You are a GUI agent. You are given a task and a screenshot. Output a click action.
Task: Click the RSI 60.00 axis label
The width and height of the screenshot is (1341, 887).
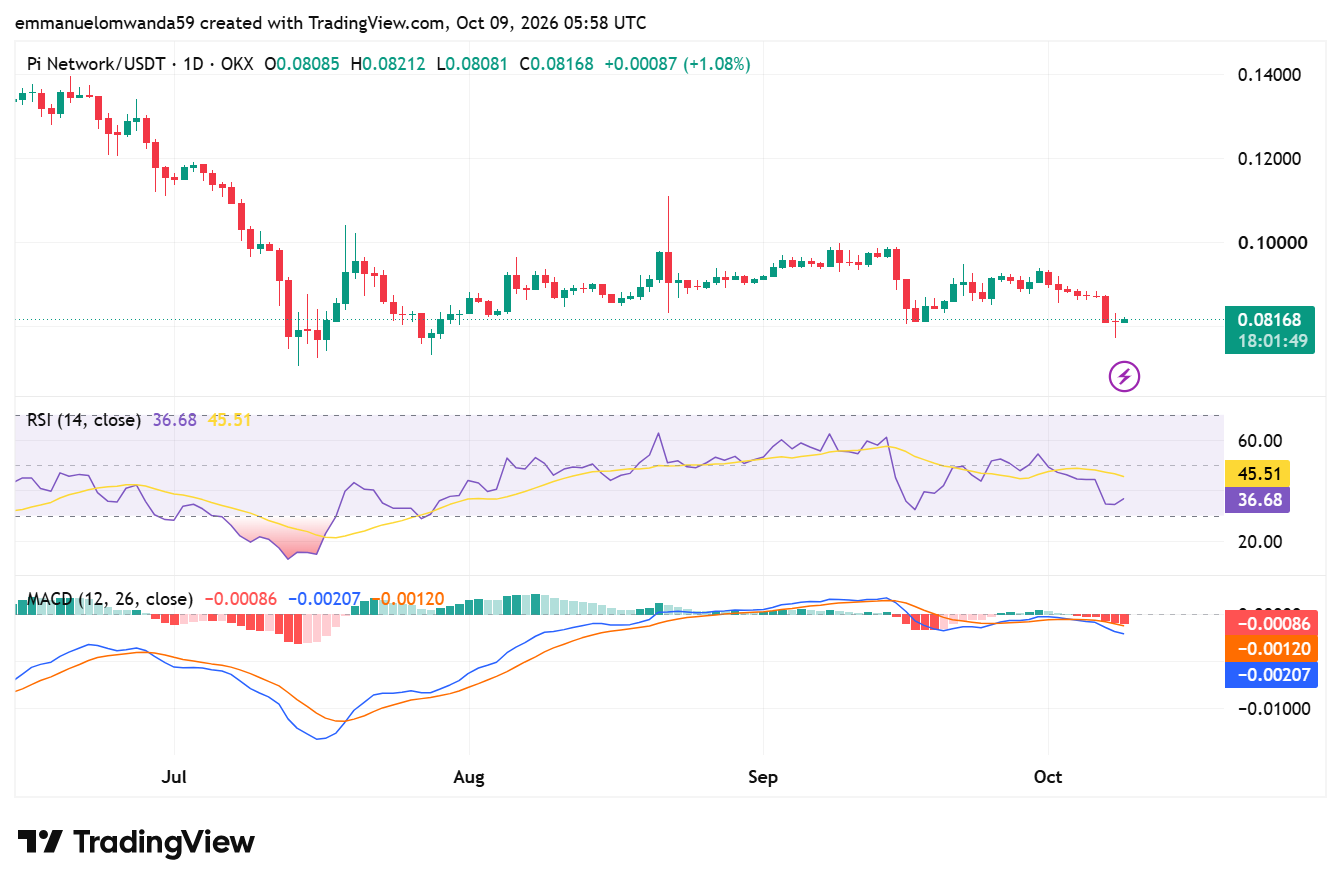(1260, 441)
